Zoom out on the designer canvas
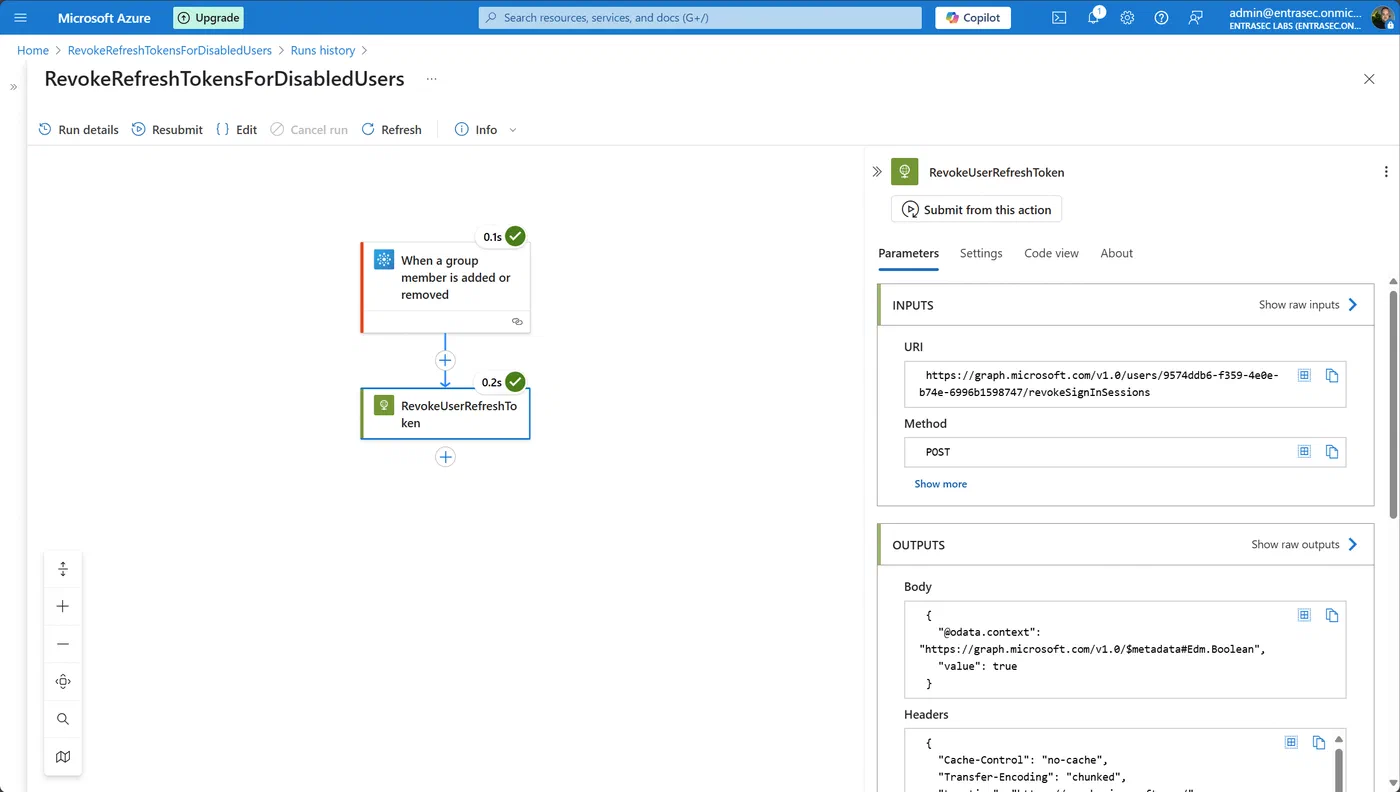1400x792 pixels. [63, 644]
